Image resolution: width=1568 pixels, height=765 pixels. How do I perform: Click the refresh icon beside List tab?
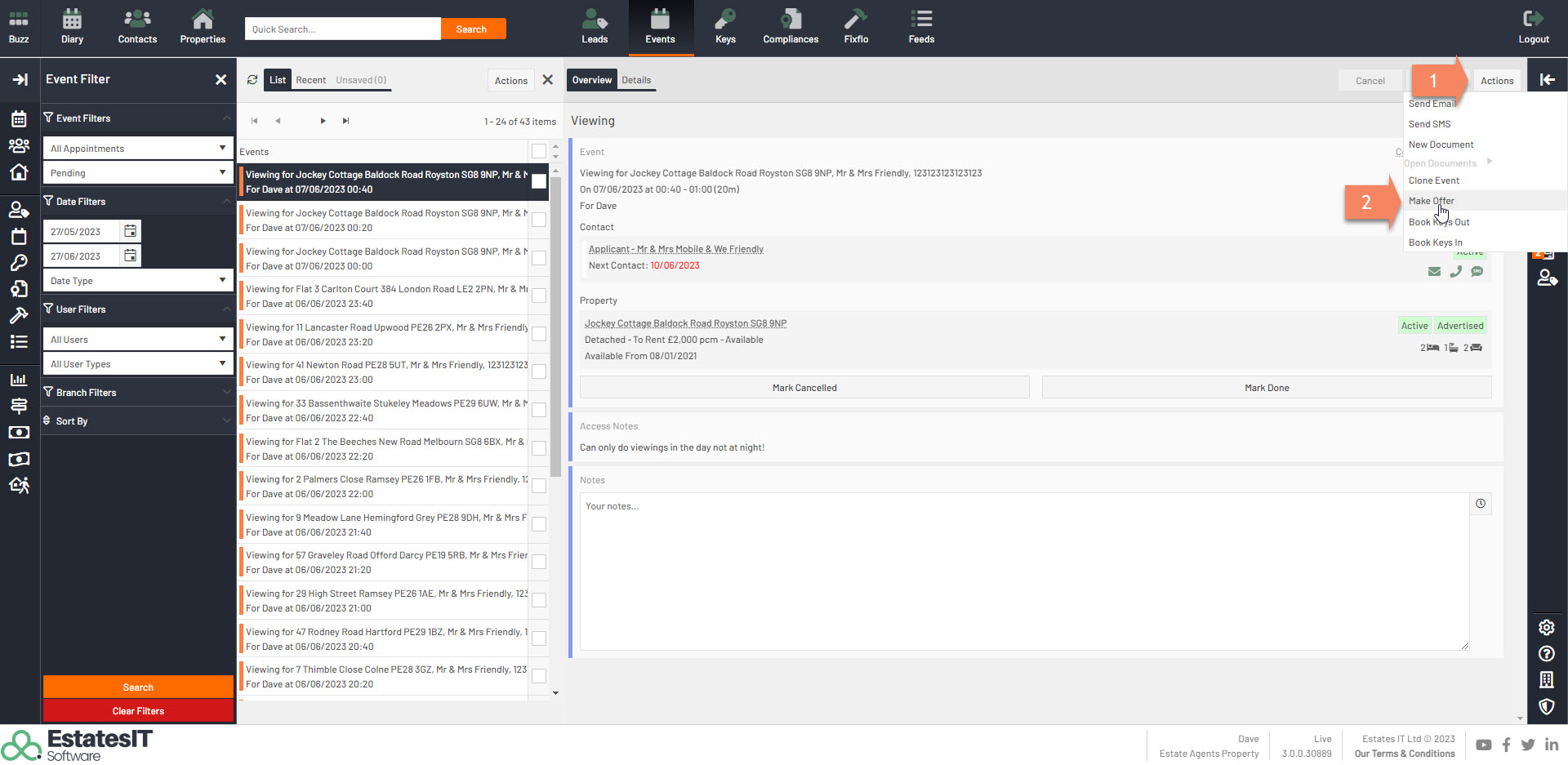(x=252, y=80)
